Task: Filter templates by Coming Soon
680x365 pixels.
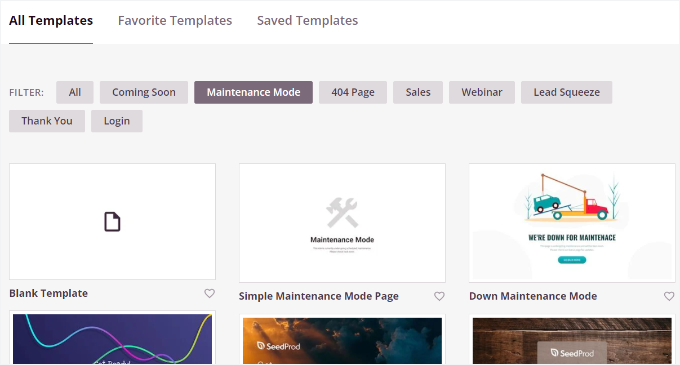Action: [x=144, y=92]
